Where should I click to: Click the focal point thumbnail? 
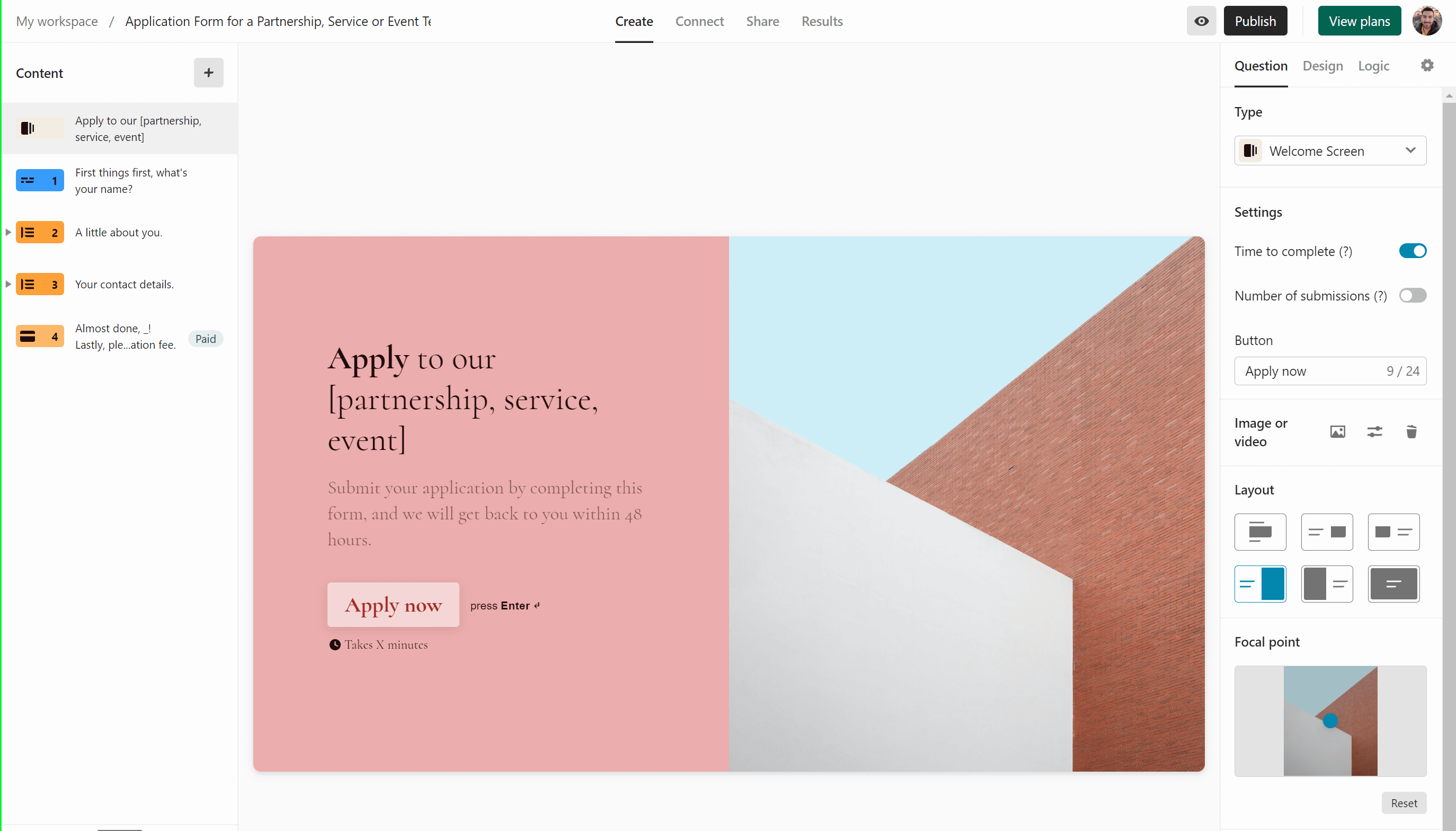coord(1330,720)
